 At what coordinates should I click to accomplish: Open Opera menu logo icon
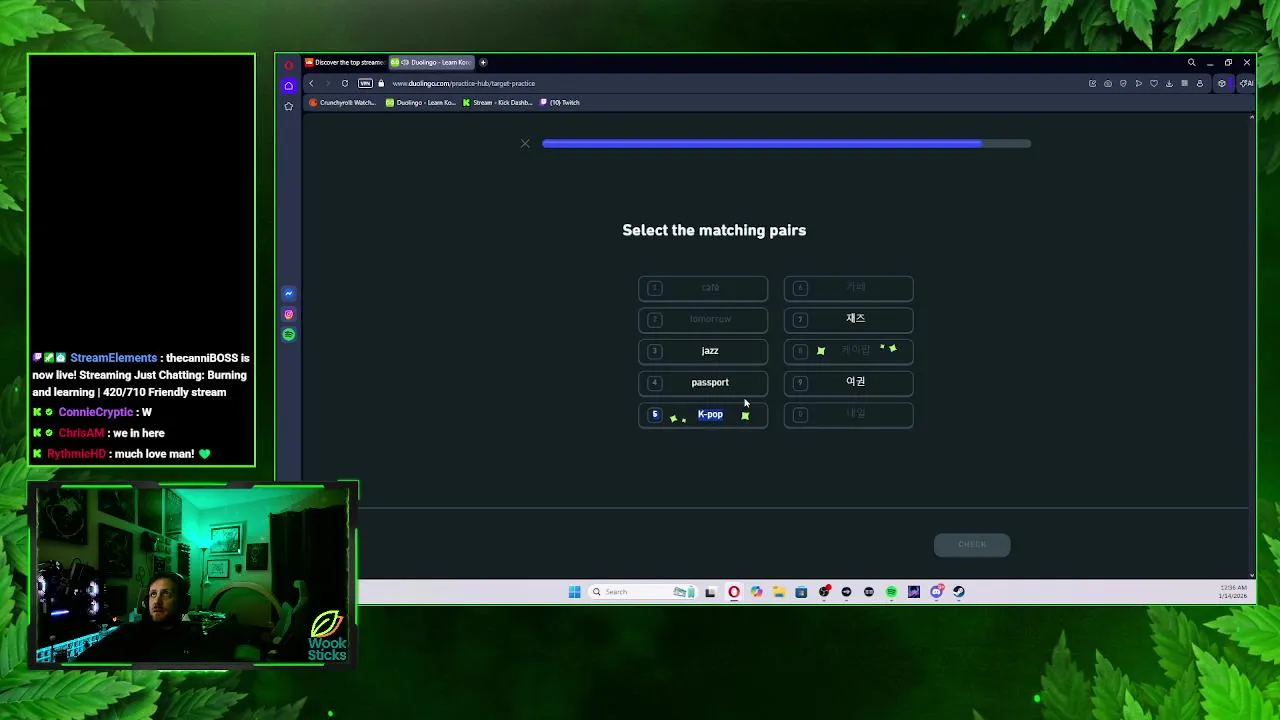(289, 66)
